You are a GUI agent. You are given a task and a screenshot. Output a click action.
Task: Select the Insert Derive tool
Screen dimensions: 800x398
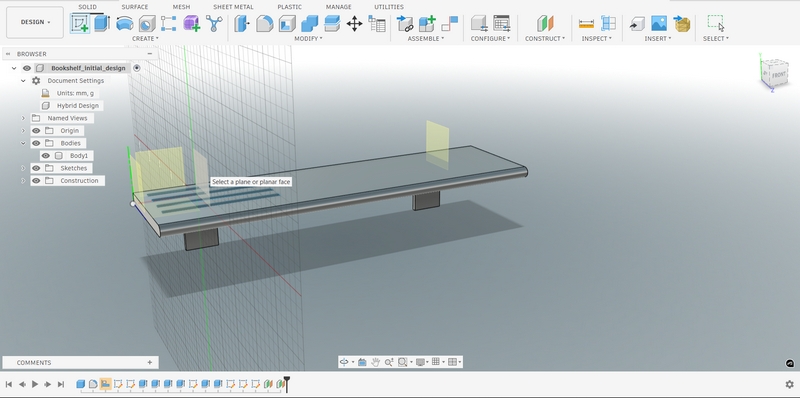click(x=637, y=23)
